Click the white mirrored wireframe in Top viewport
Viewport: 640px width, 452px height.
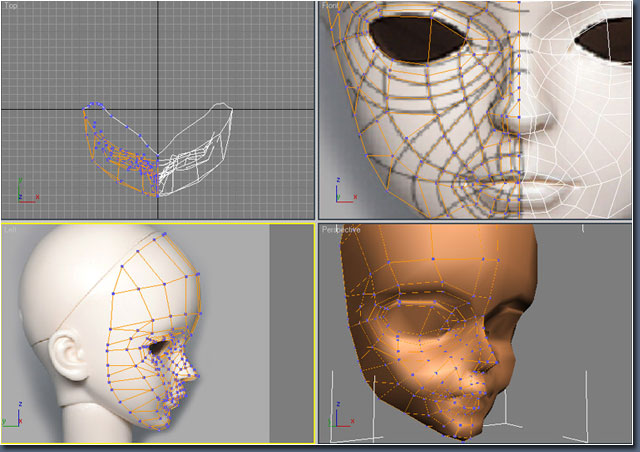(x=195, y=151)
